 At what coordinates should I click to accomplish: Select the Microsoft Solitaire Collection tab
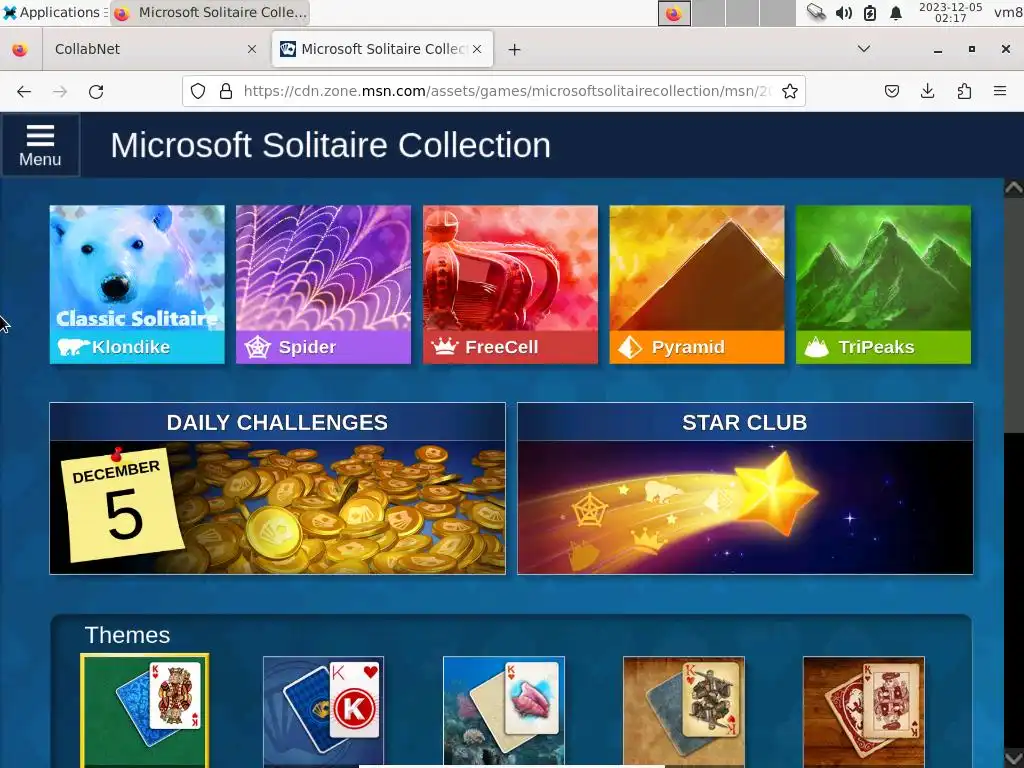(383, 50)
